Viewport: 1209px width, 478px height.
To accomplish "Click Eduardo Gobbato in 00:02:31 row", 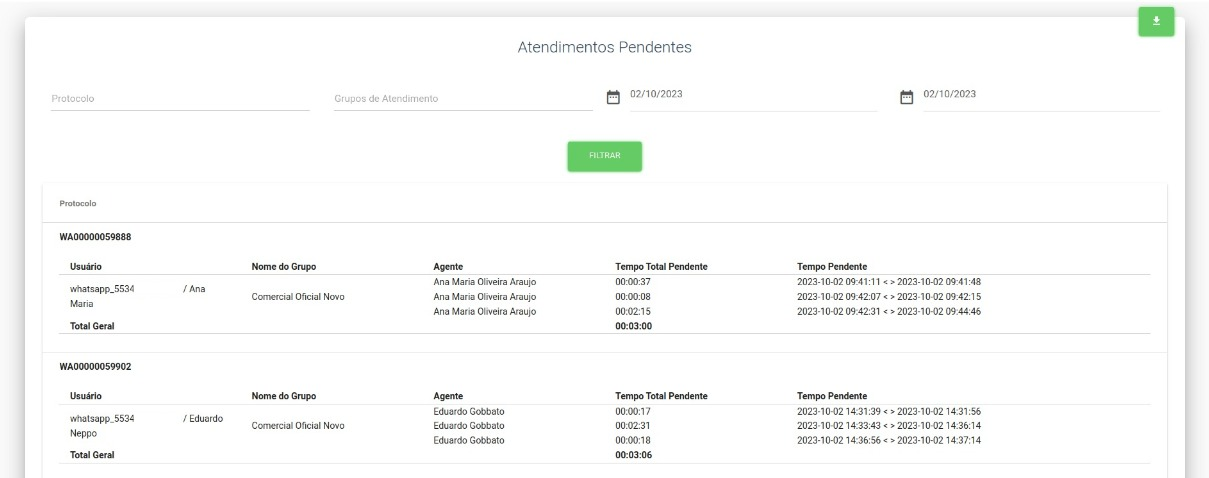I will click(469, 426).
